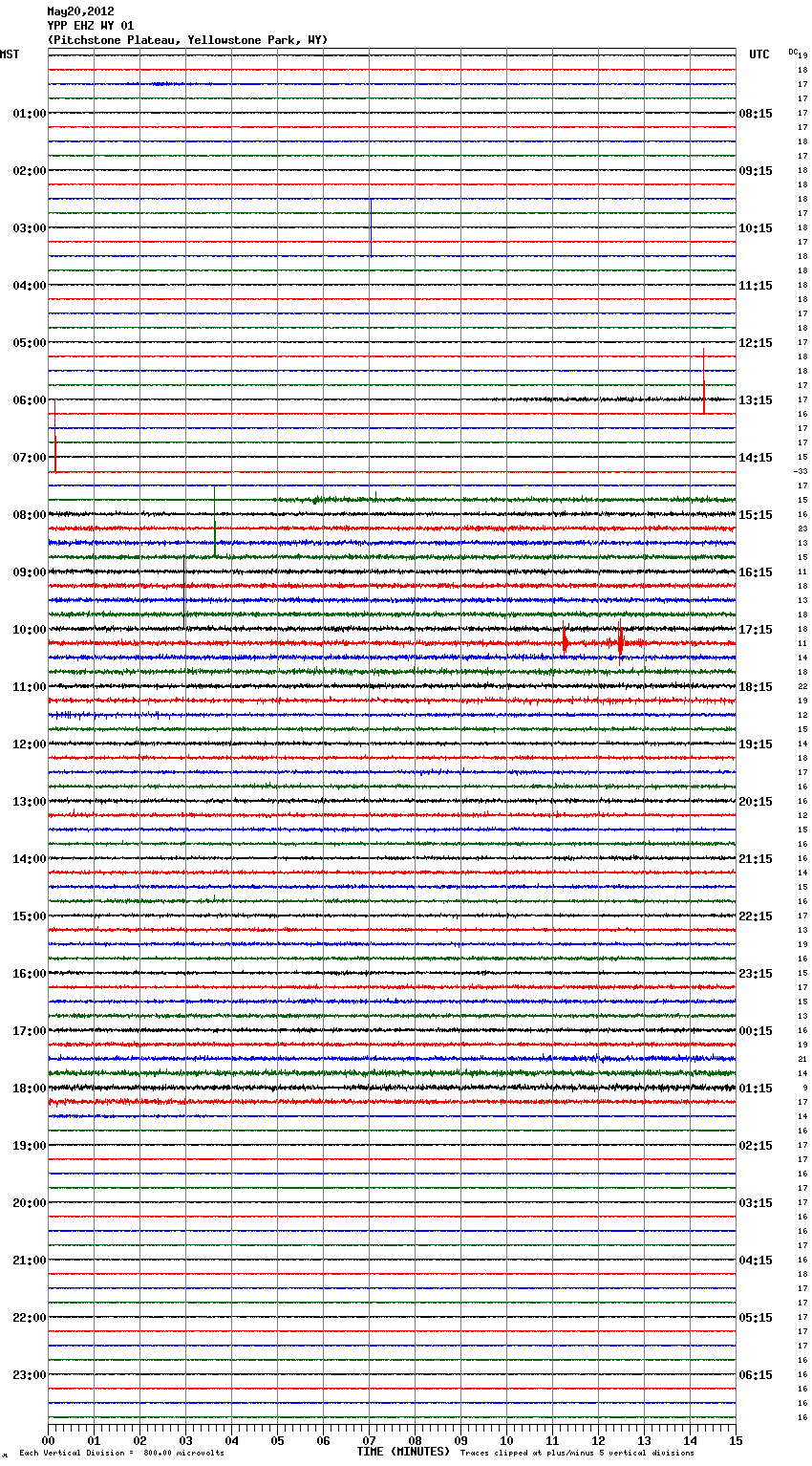
Task: Select the 10:00 MST time label
Action: pos(30,630)
